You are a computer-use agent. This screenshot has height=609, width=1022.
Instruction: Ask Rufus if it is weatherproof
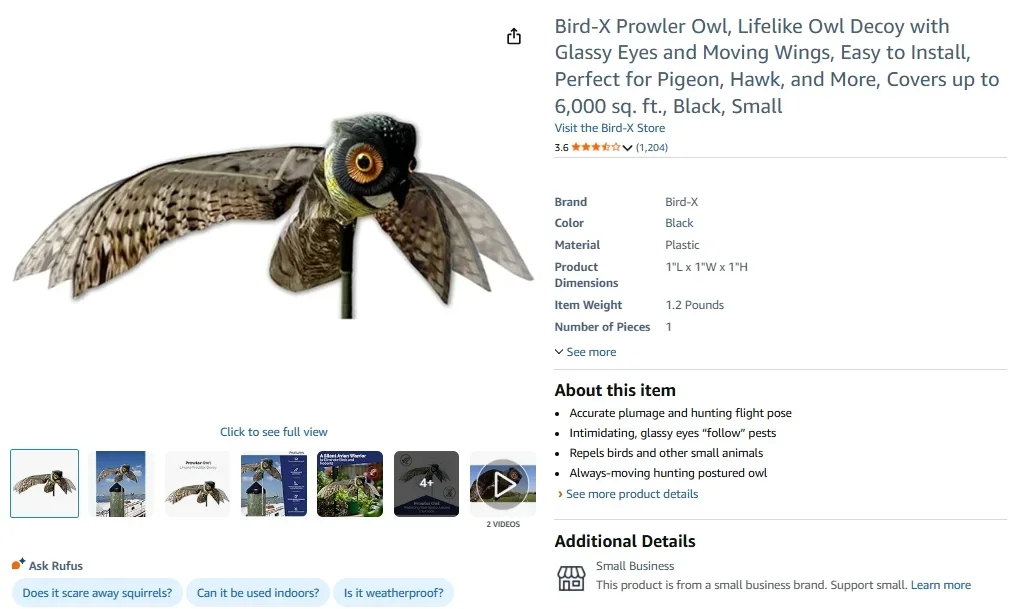click(394, 592)
